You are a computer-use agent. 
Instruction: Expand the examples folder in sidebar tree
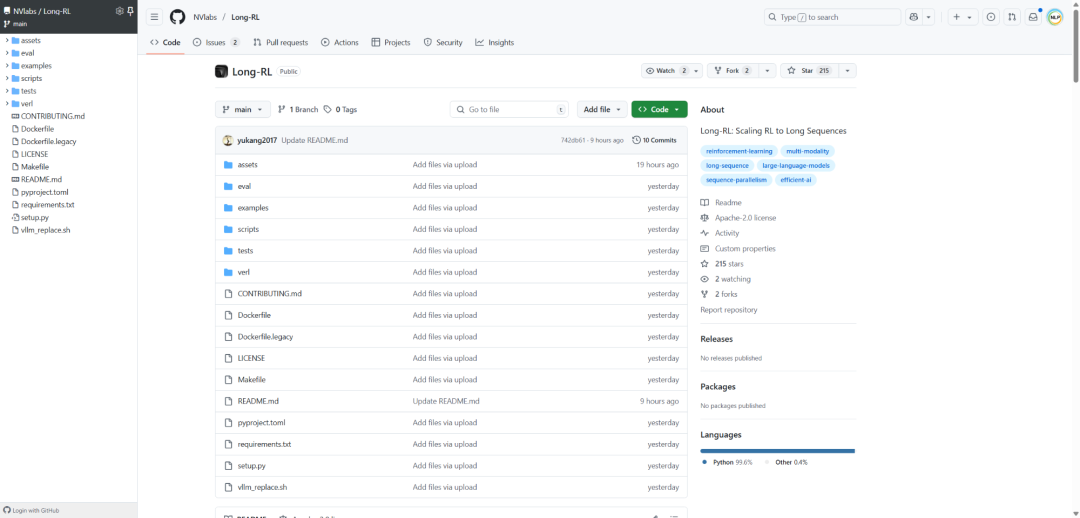coord(7,65)
